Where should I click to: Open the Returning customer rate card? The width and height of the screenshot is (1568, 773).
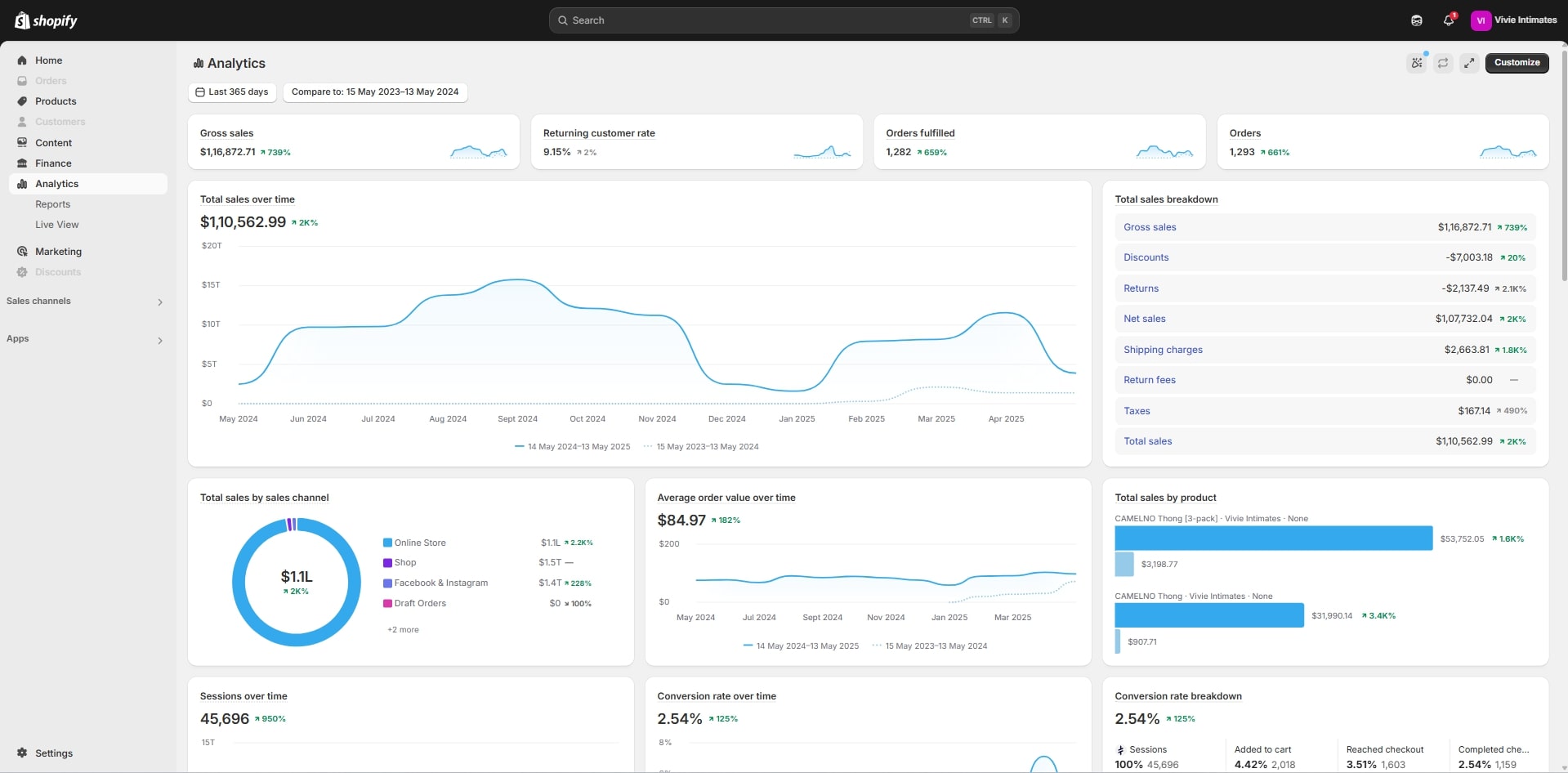pyautogui.click(x=697, y=142)
